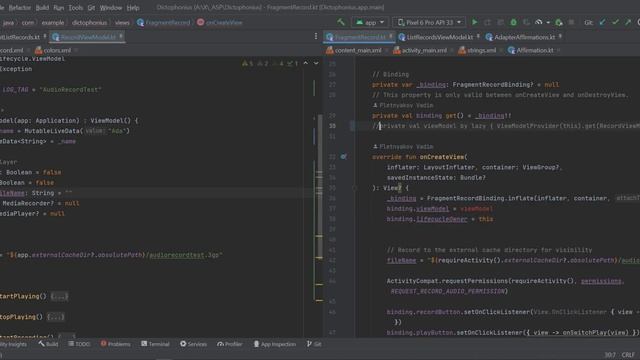Switch to Affirmation.kt tab
The height and width of the screenshot is (360, 640).
point(534,50)
